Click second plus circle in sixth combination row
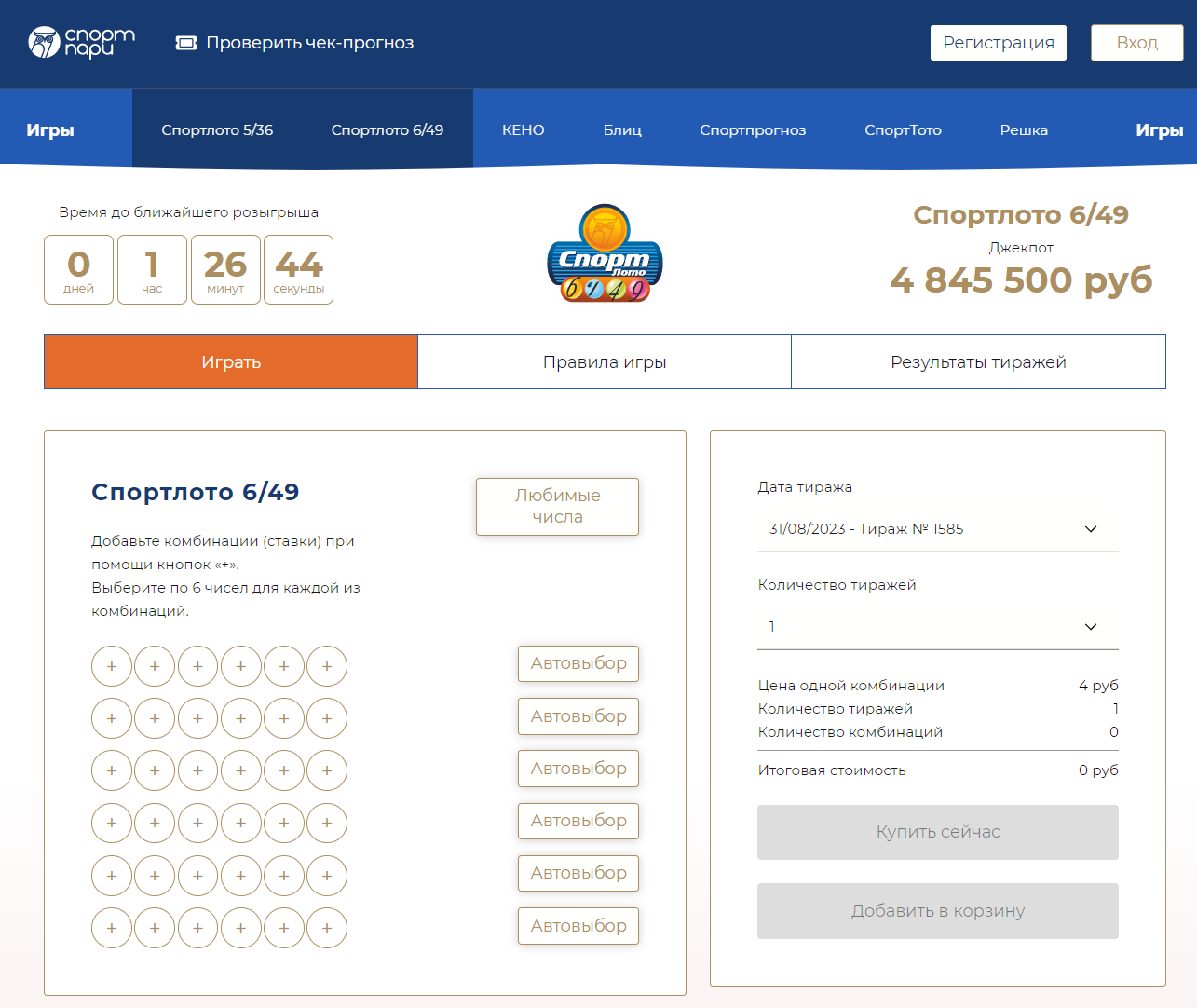1197x1008 pixels. tap(155, 928)
